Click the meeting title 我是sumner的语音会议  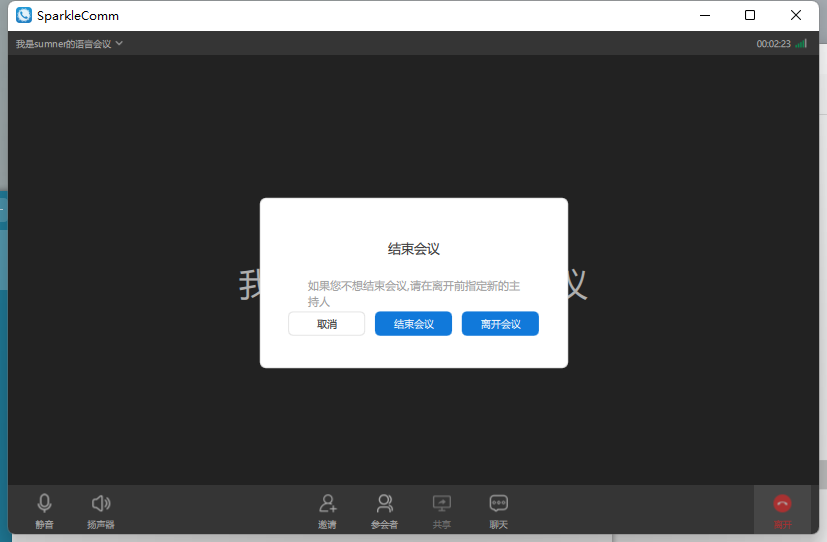[x=63, y=44]
